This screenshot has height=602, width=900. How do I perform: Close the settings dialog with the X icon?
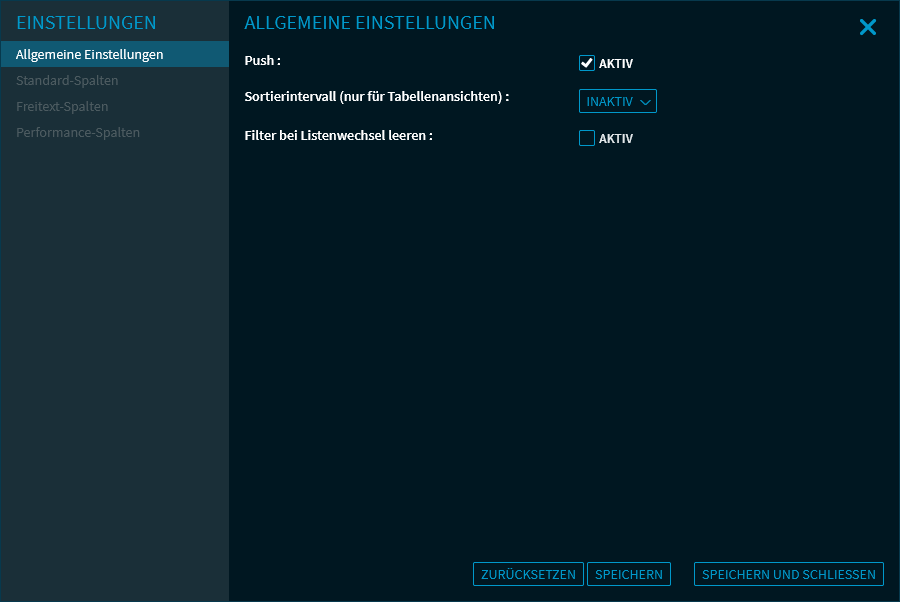tap(867, 28)
